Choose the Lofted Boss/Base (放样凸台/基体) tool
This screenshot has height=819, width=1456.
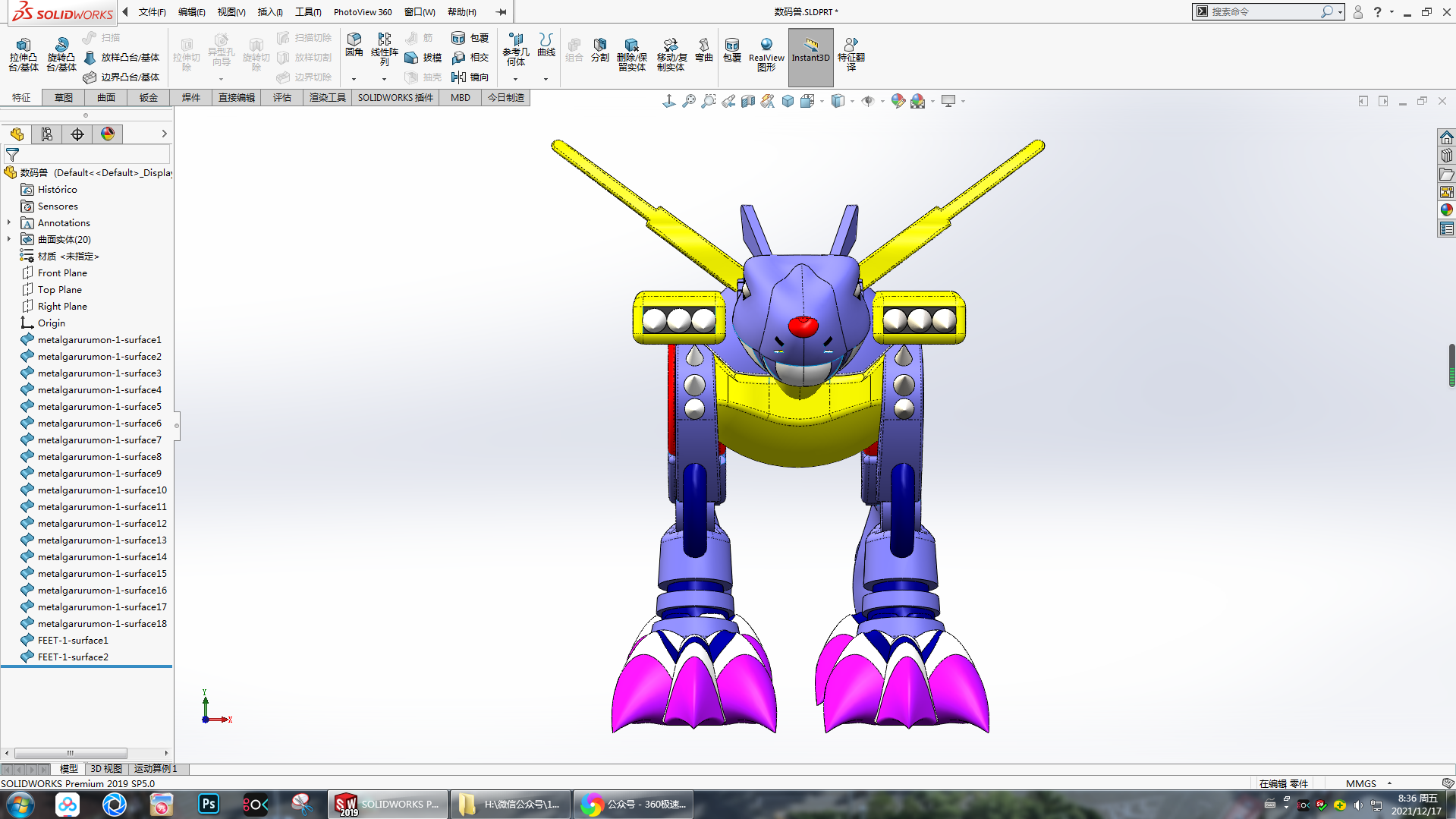[x=121, y=58]
